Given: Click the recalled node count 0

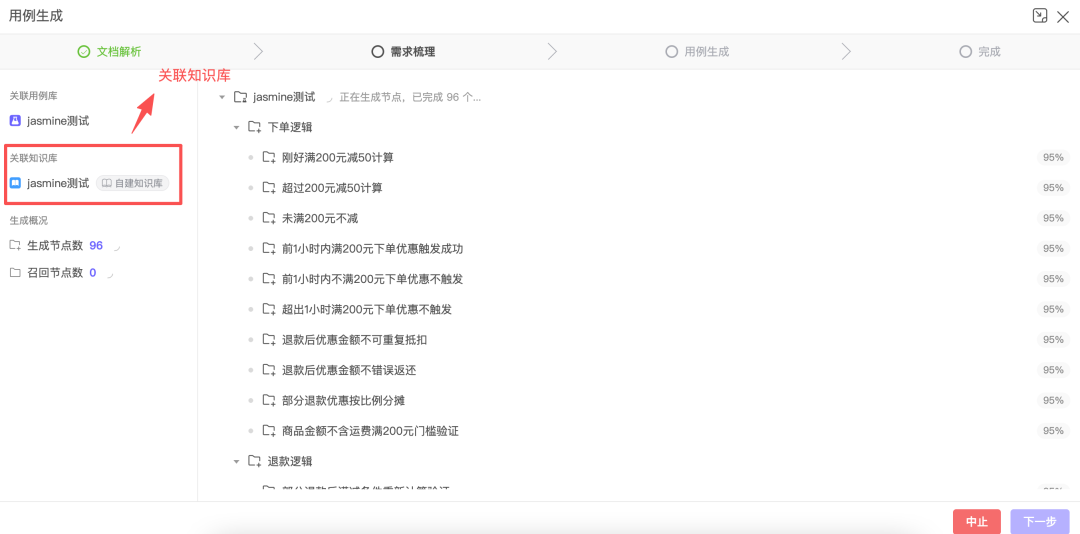Looking at the screenshot, I should [93, 273].
